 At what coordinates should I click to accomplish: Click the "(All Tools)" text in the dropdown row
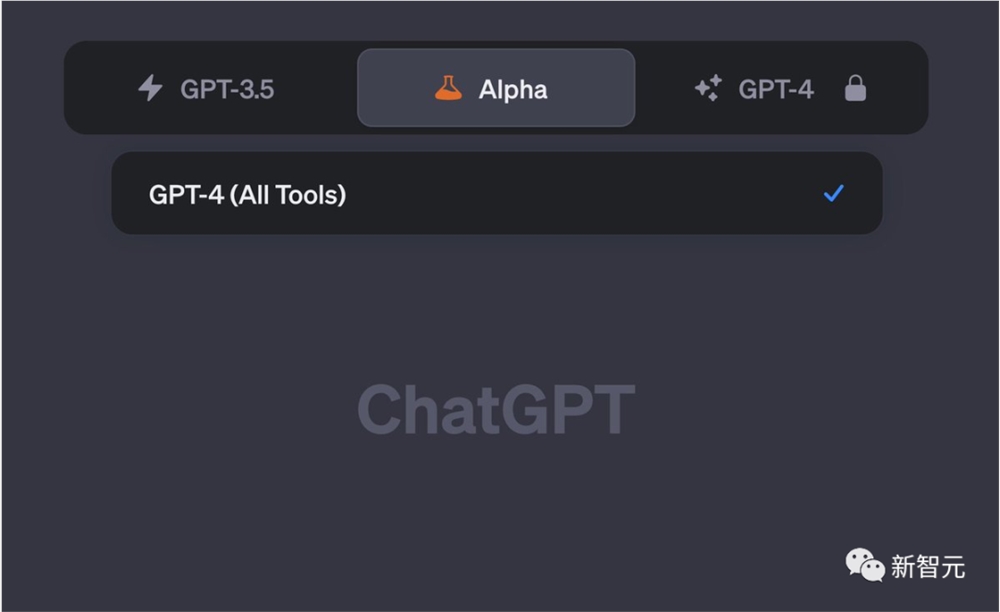click(x=288, y=194)
